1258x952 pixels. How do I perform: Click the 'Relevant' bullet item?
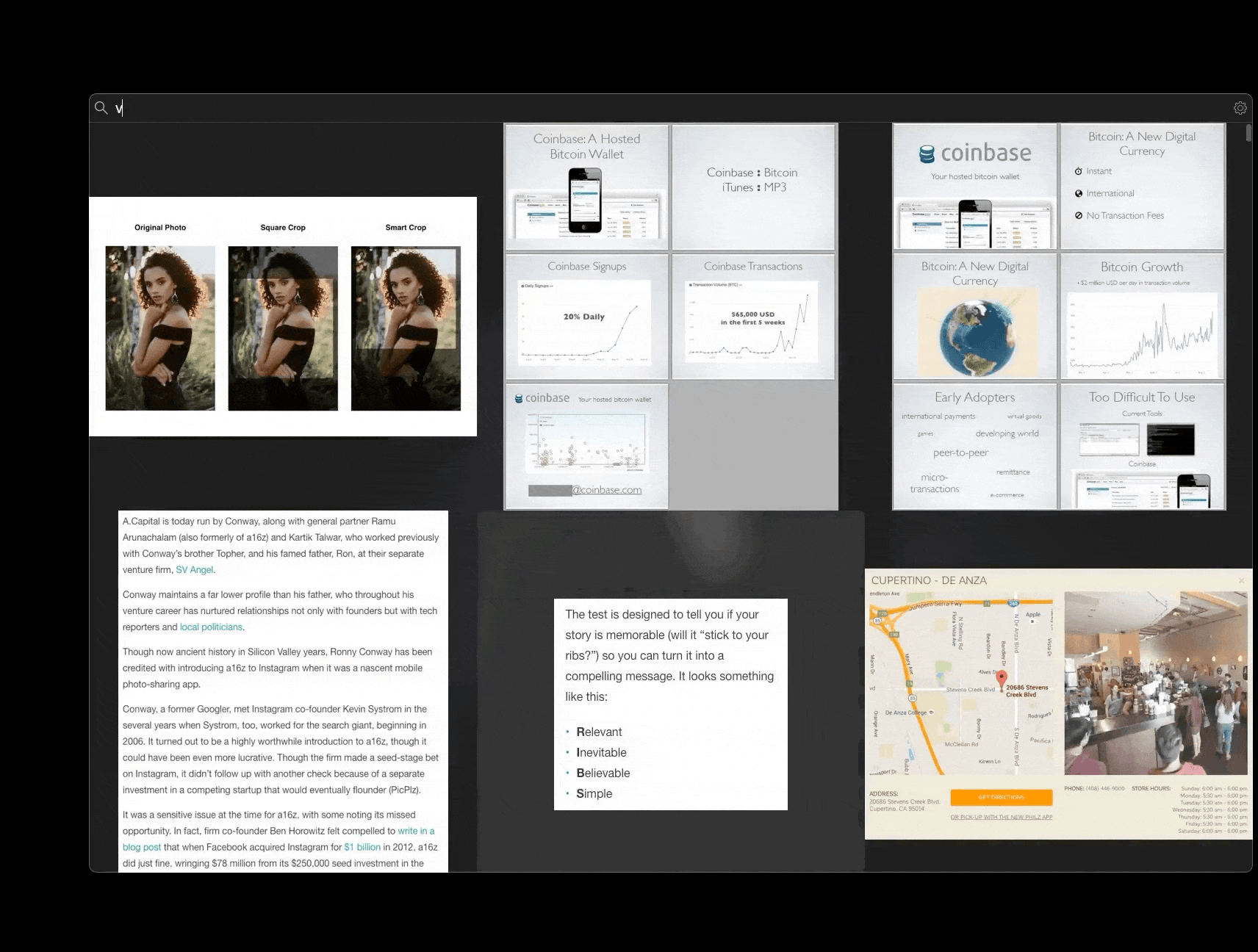click(599, 732)
